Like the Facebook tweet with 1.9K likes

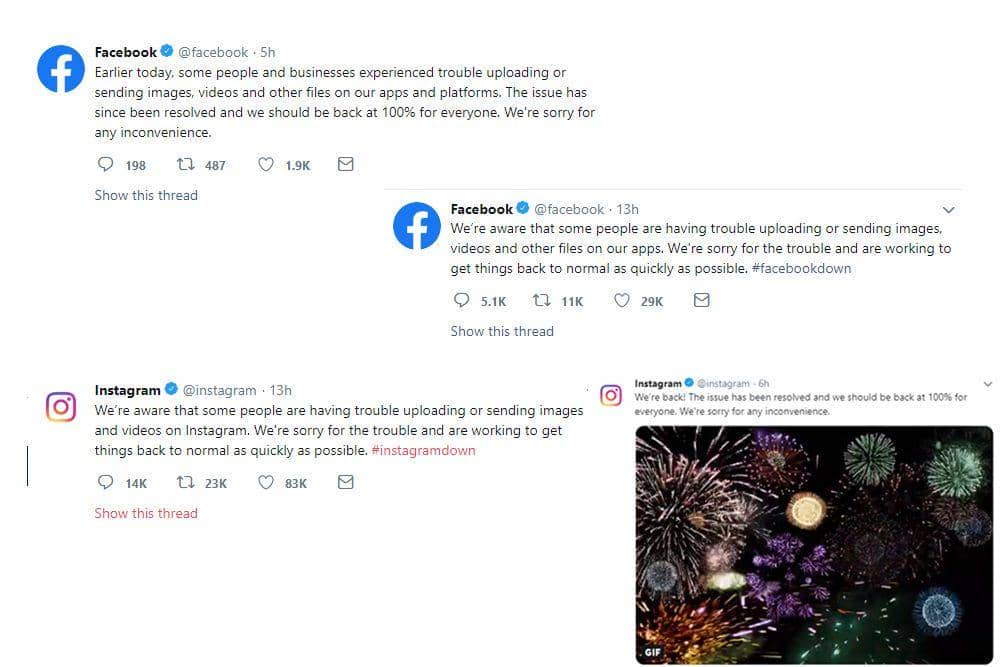click(266, 165)
